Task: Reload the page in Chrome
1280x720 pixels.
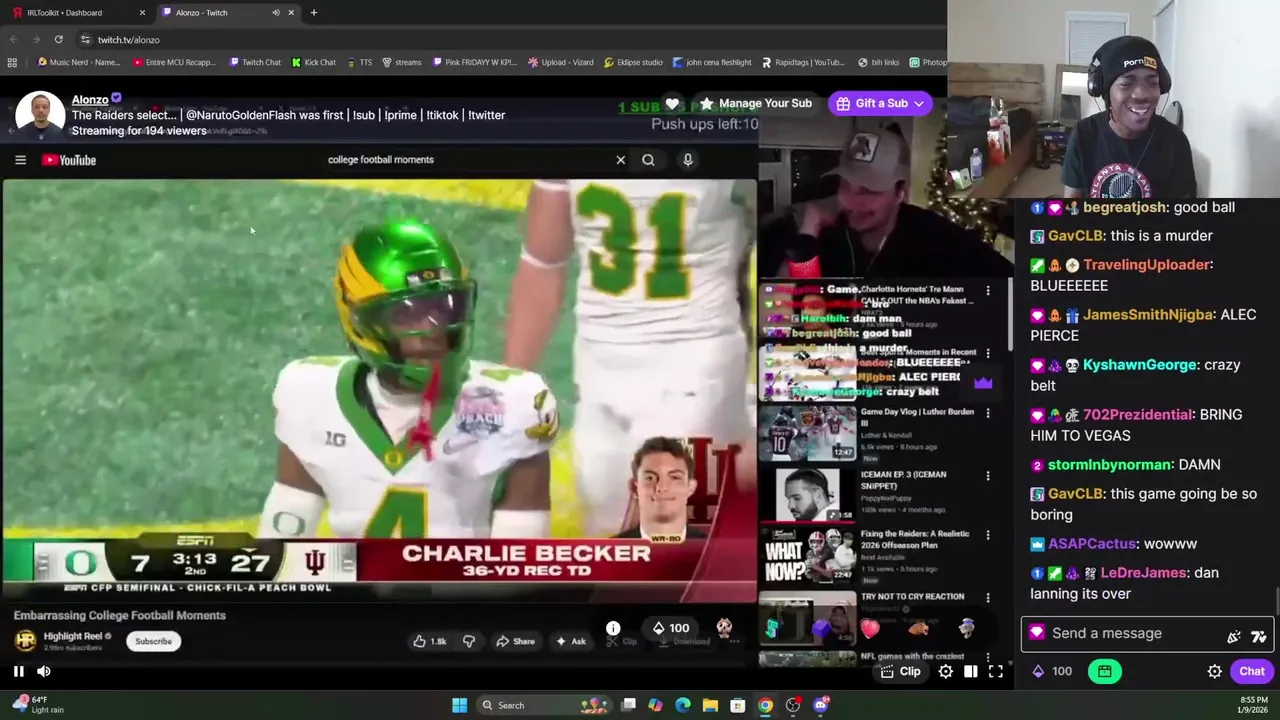Action: pyautogui.click(x=59, y=39)
